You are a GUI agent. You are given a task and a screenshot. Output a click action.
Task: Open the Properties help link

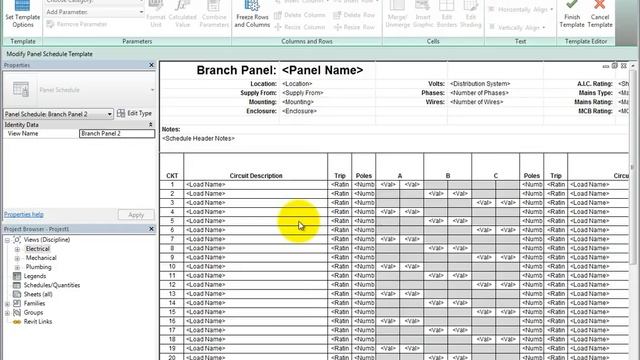[x=24, y=214]
